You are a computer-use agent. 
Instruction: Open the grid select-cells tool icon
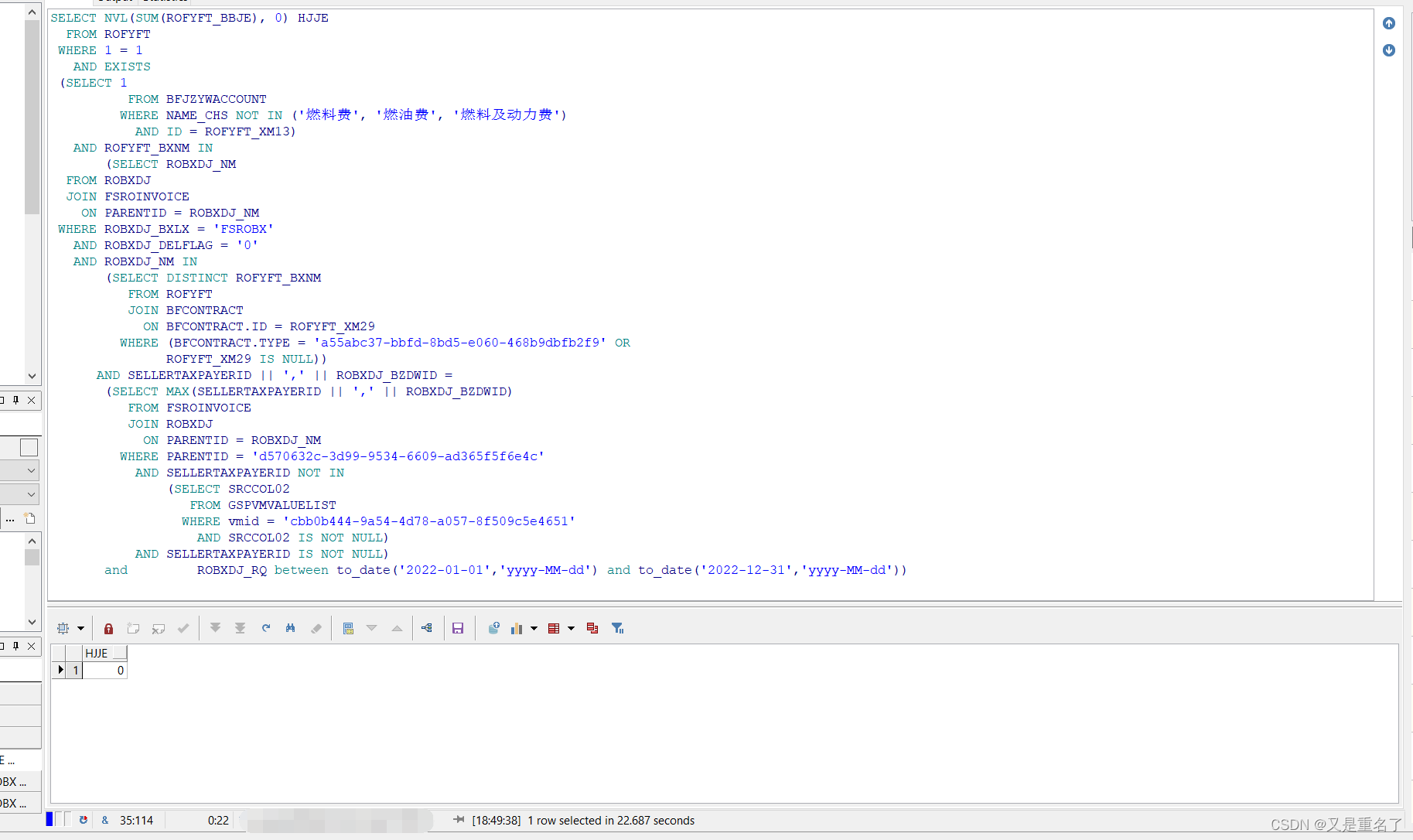(x=63, y=629)
